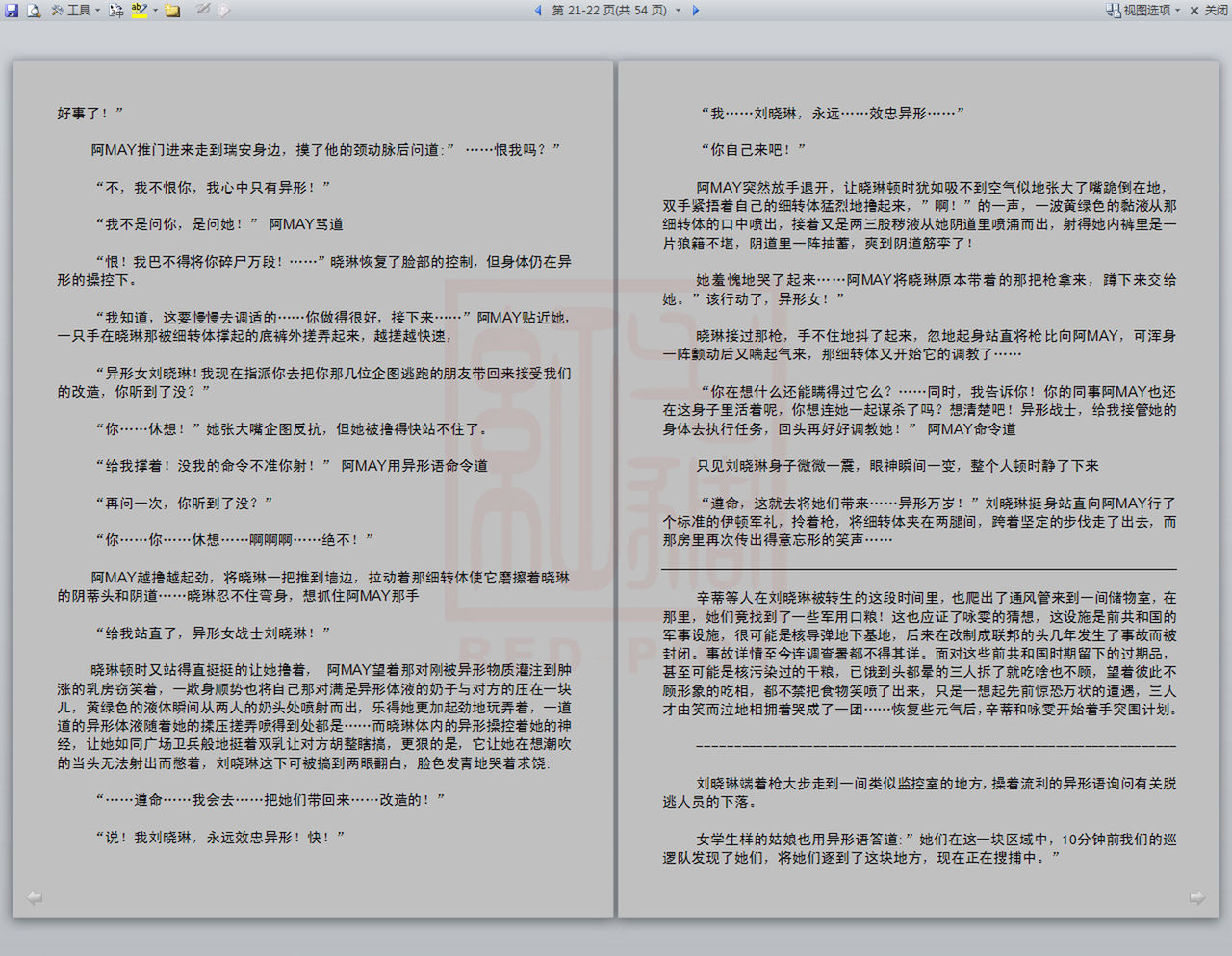Click the 视图选项 icon

coord(1114,11)
